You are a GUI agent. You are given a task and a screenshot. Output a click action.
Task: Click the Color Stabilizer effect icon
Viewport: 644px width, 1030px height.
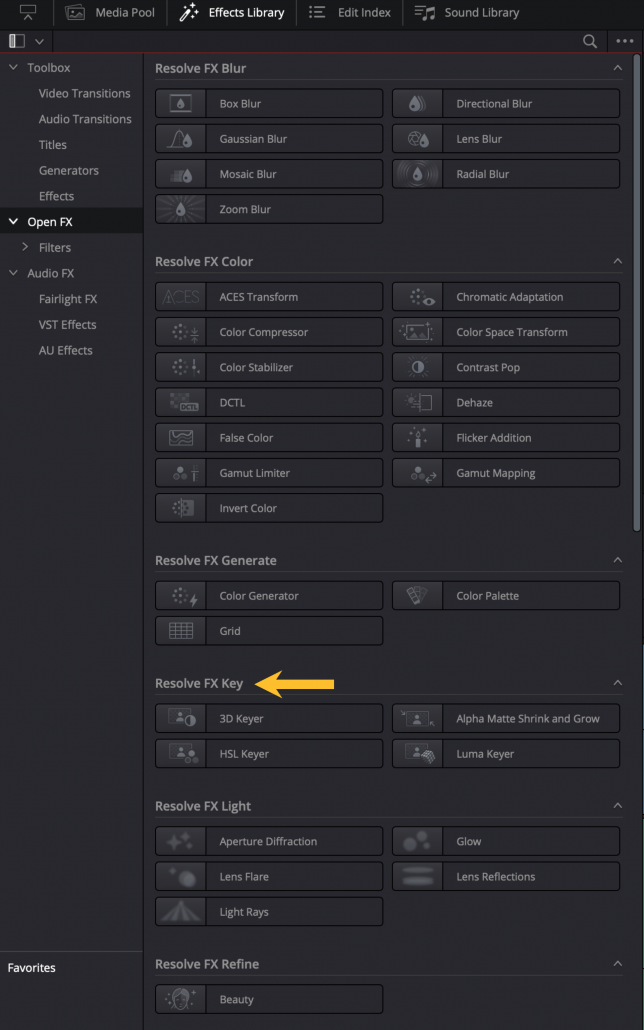click(x=180, y=367)
